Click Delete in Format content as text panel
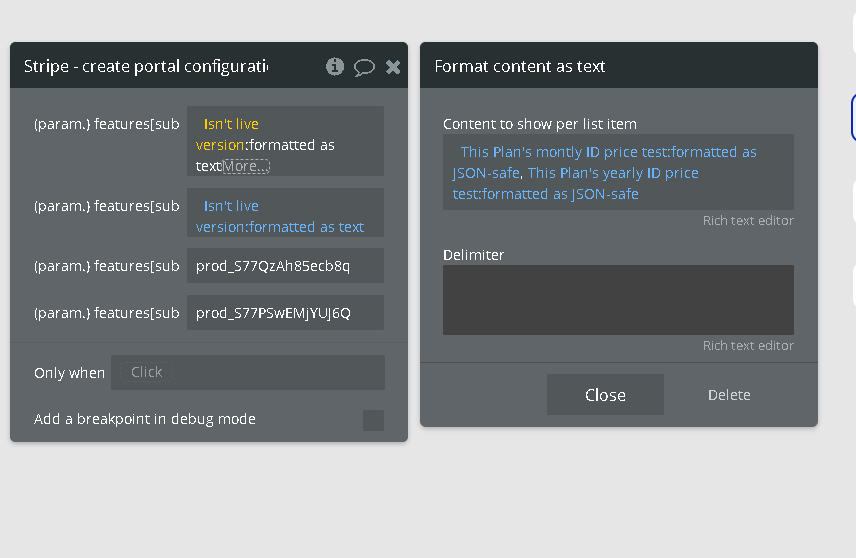Screen dimensions: 856x558 pyautogui.click(x=729, y=395)
